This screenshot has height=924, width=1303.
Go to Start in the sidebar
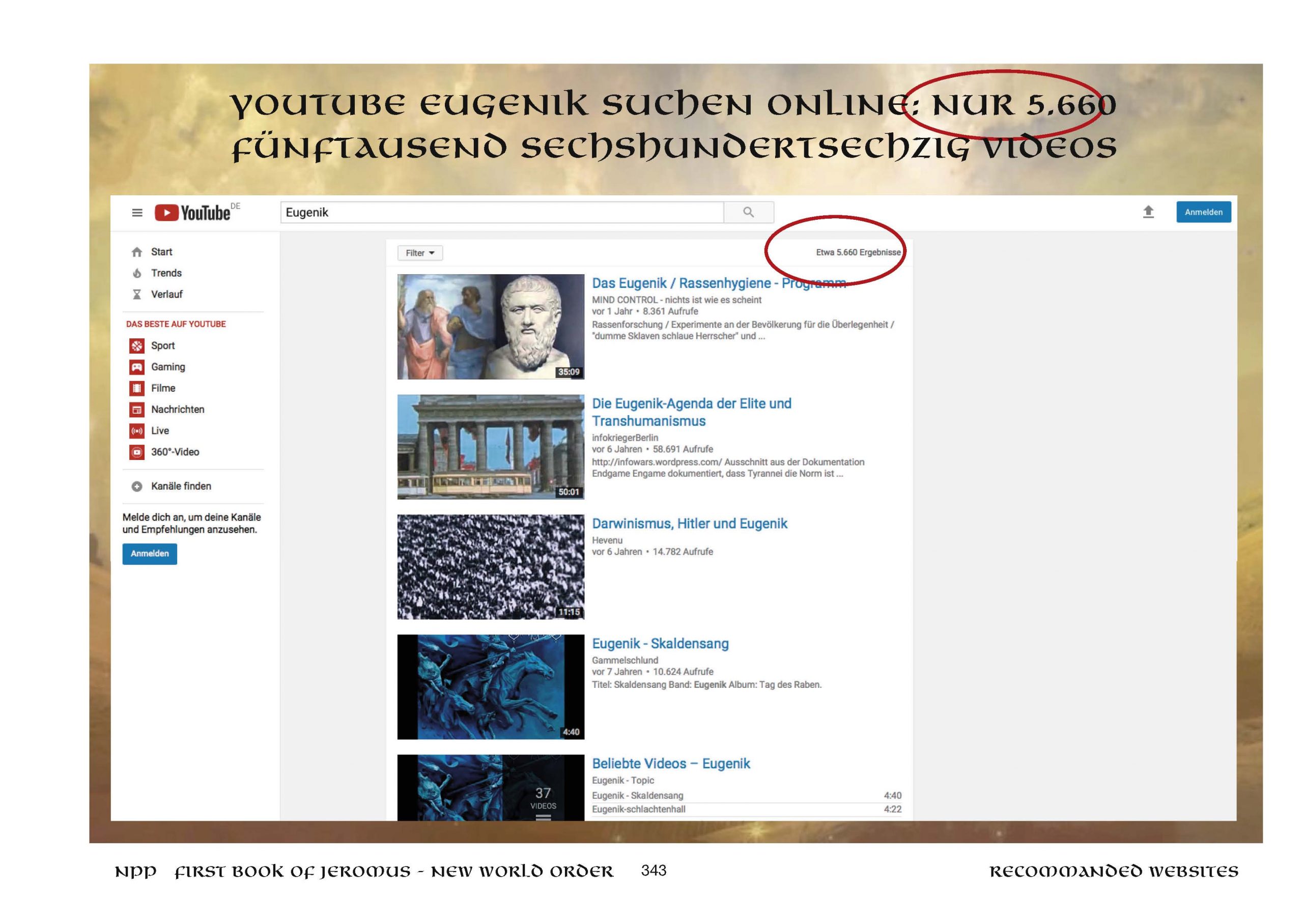(161, 252)
